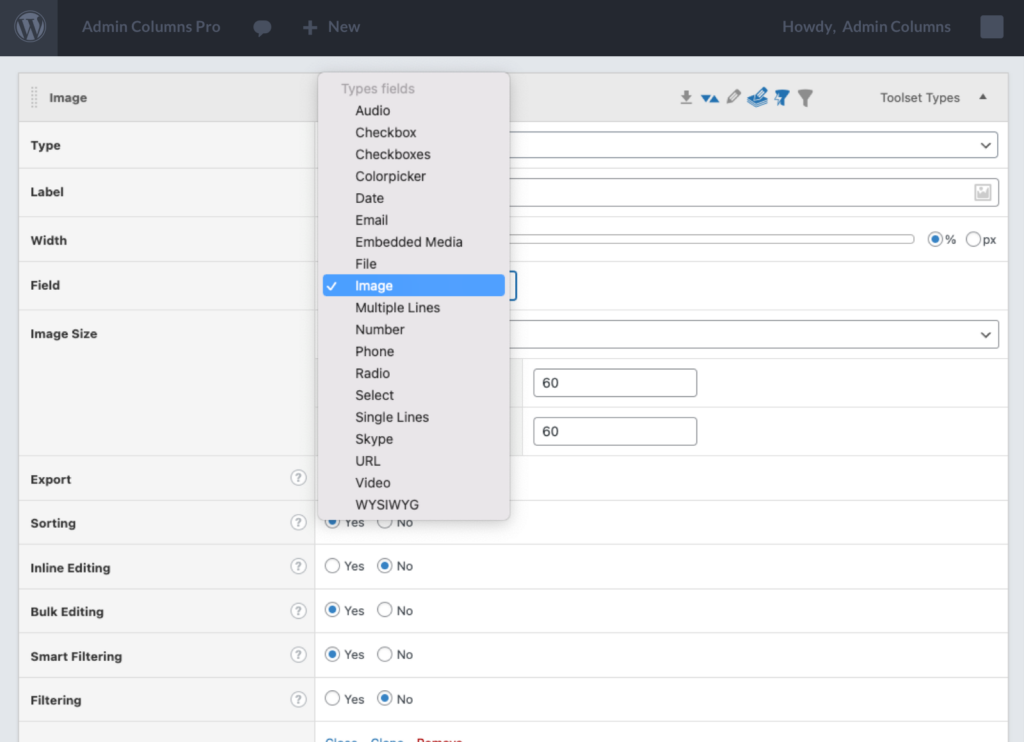The image size is (1024, 742).
Task: Choose Radio from the field list
Action: point(413,374)
